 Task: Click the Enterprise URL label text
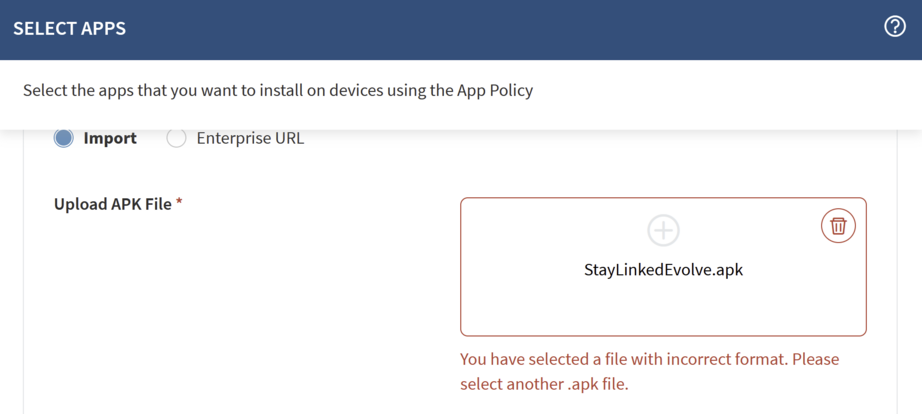[x=250, y=138]
